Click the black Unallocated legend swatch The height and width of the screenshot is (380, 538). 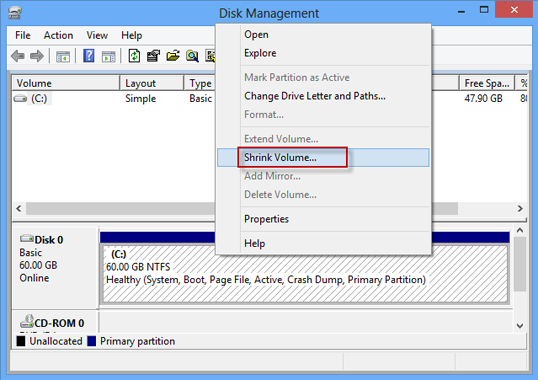tap(21, 341)
